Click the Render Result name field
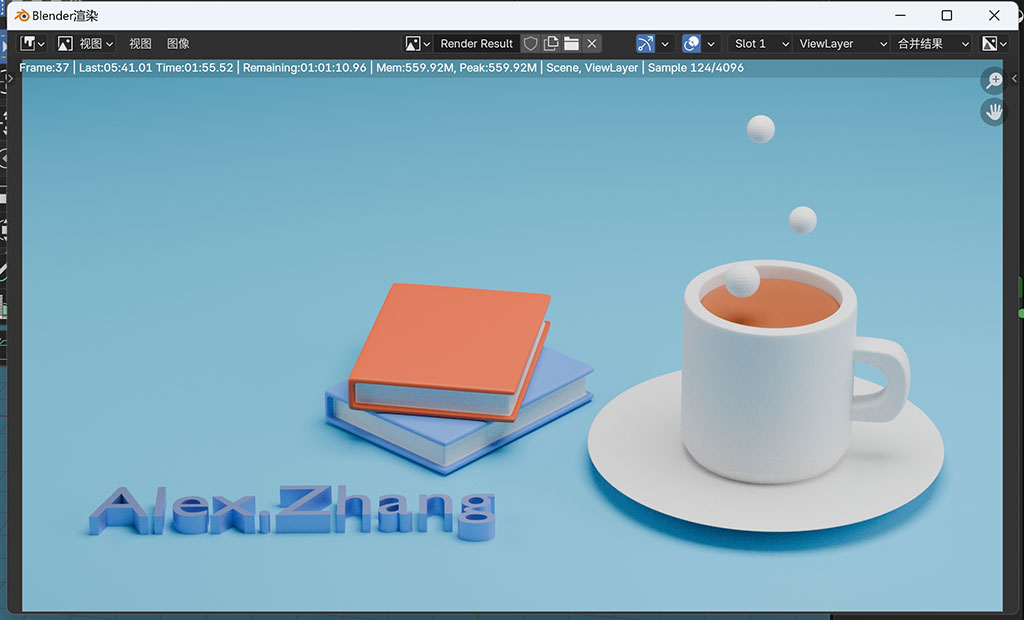 coord(476,44)
